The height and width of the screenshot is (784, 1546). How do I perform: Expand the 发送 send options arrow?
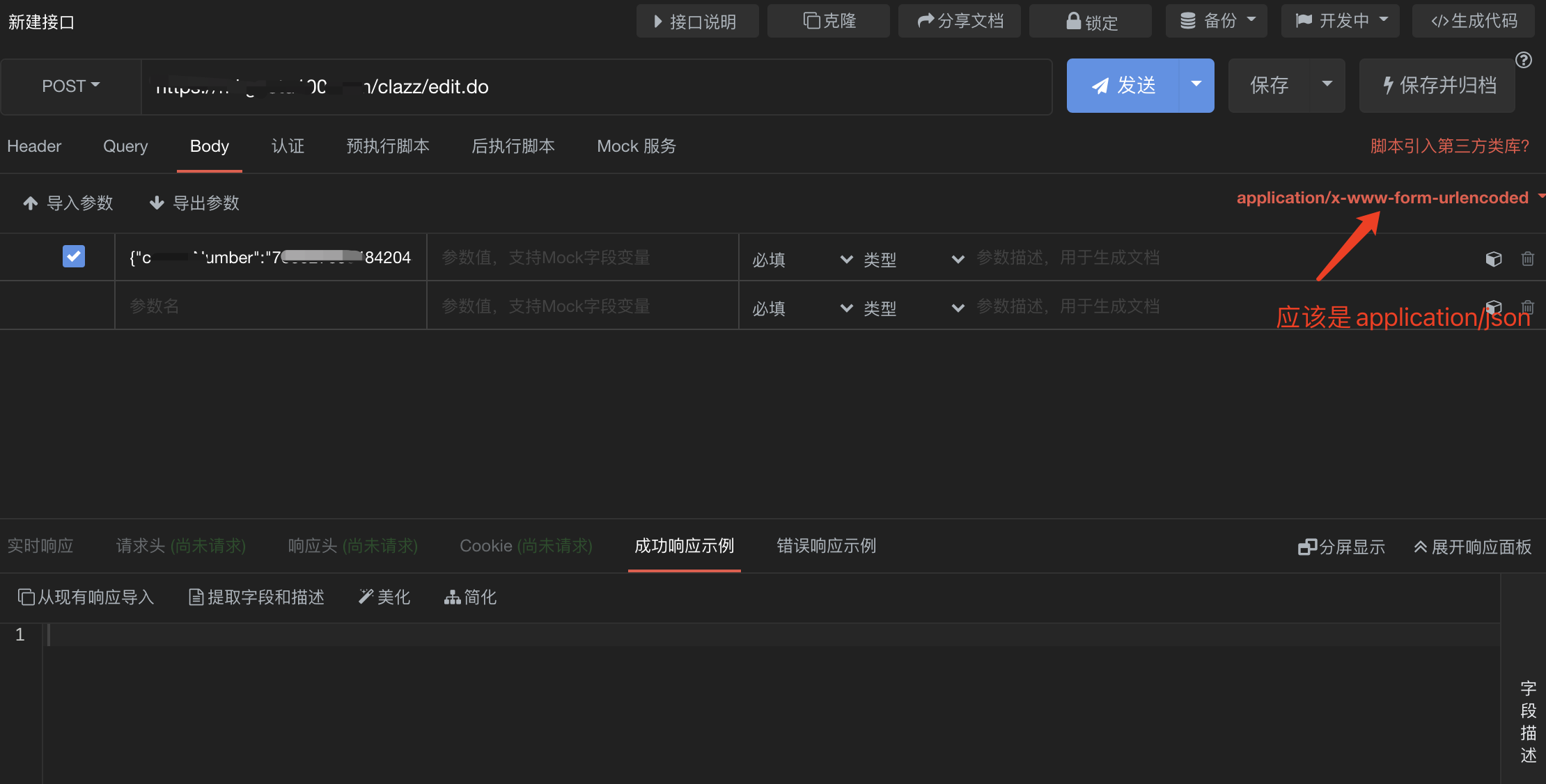coord(1196,86)
